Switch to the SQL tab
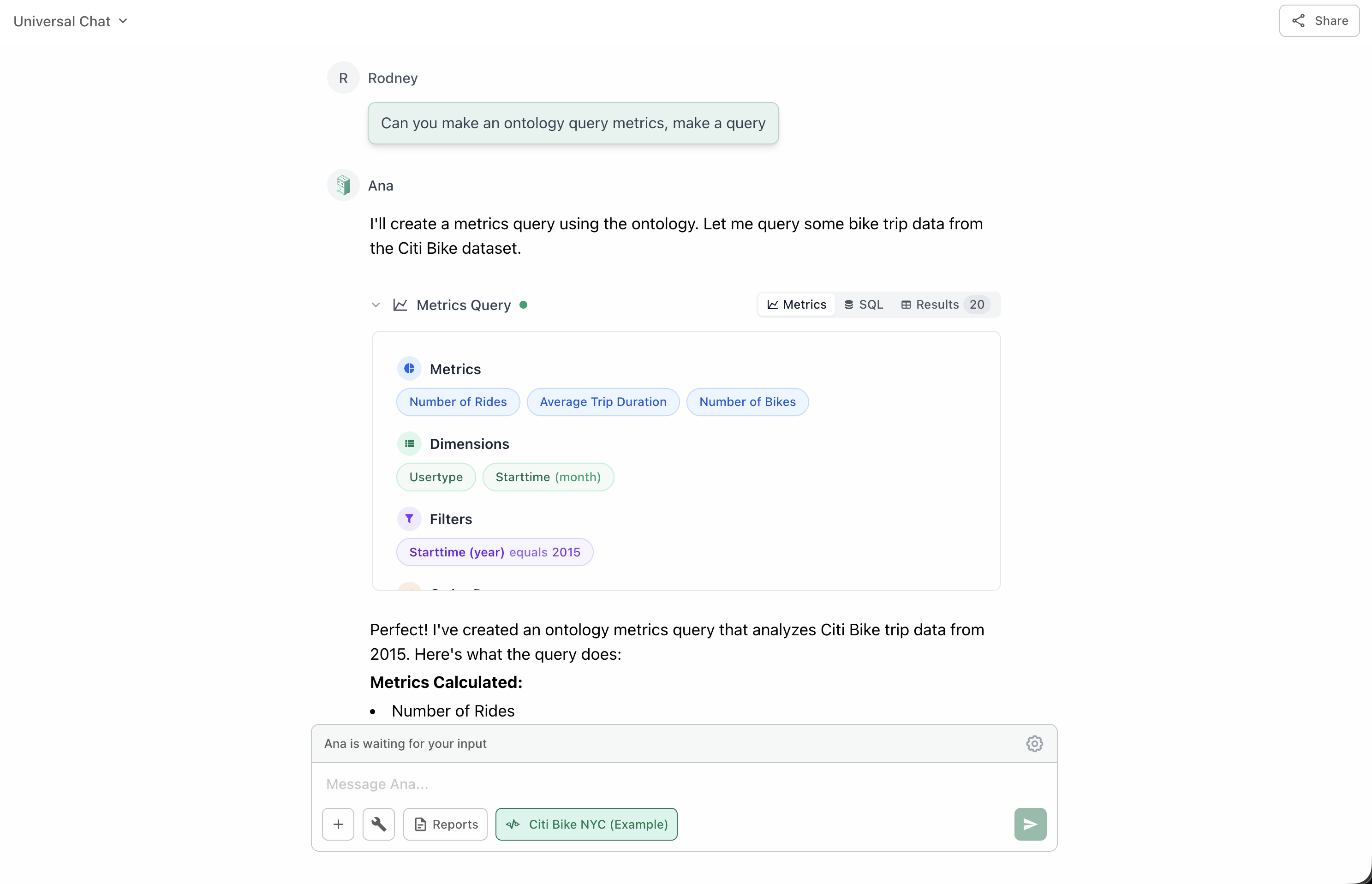Viewport: 1372px width, 884px height. 864,304
